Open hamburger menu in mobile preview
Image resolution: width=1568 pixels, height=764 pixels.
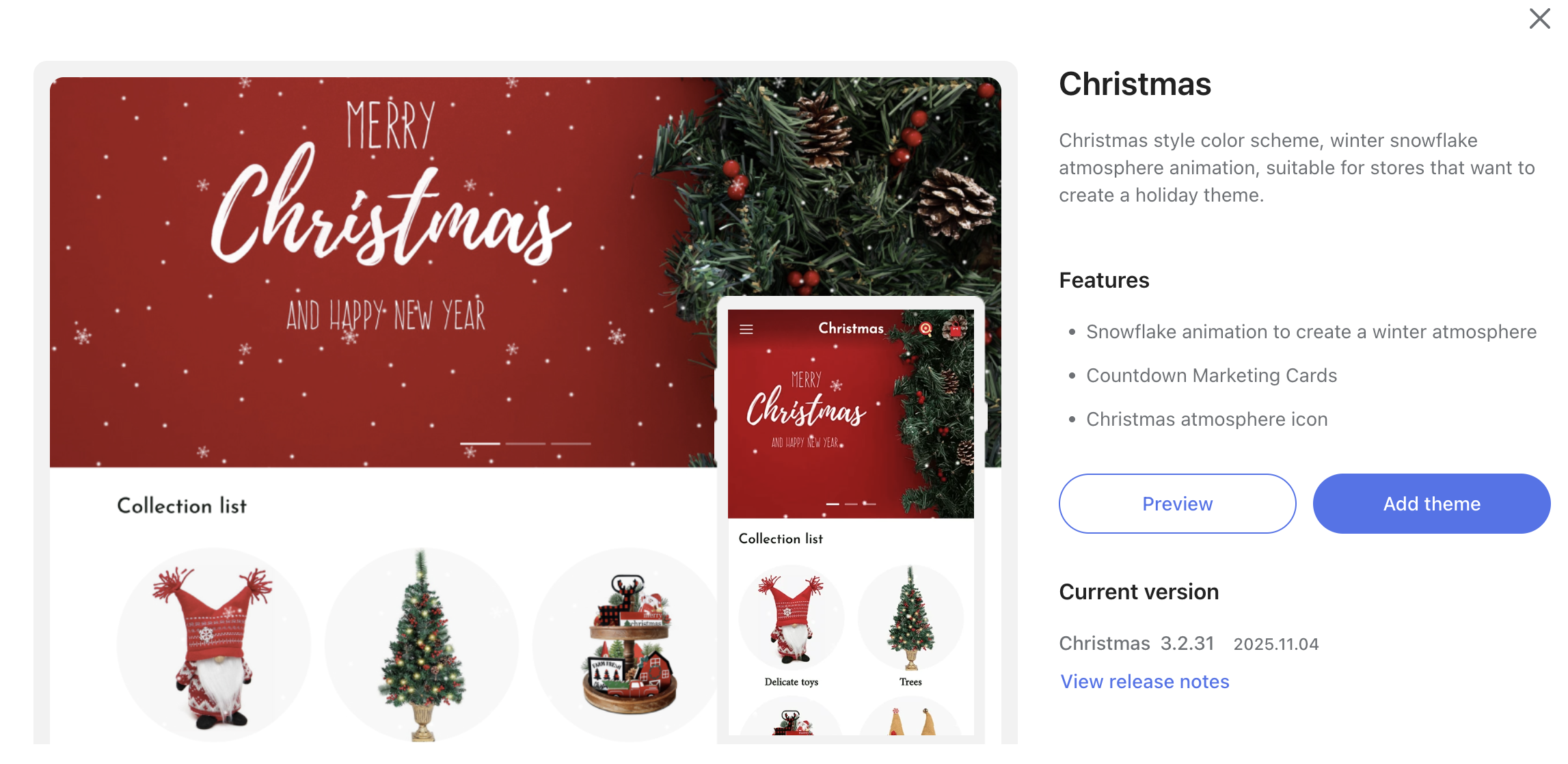point(746,329)
